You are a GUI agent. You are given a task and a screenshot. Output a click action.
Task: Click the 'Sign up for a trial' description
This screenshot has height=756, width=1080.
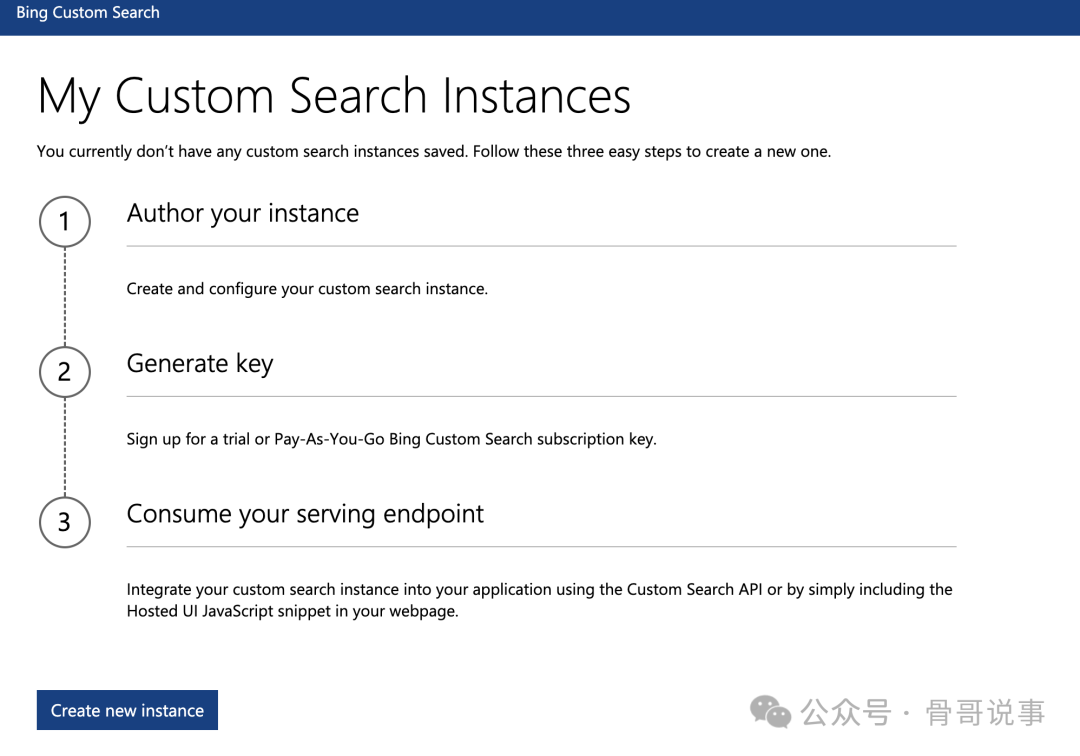pos(391,439)
